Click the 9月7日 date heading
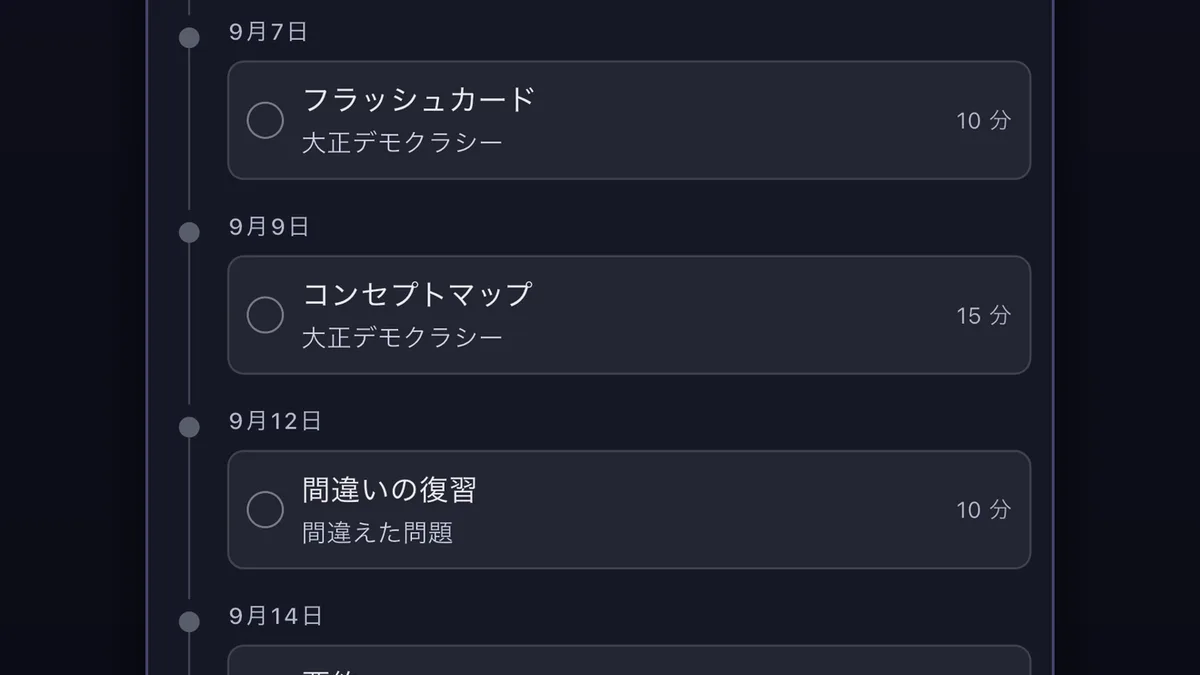 coord(268,32)
